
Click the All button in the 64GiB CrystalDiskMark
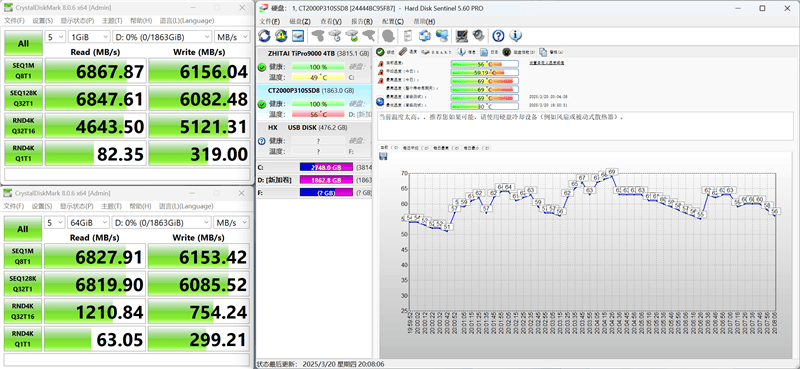pyautogui.click(x=23, y=229)
